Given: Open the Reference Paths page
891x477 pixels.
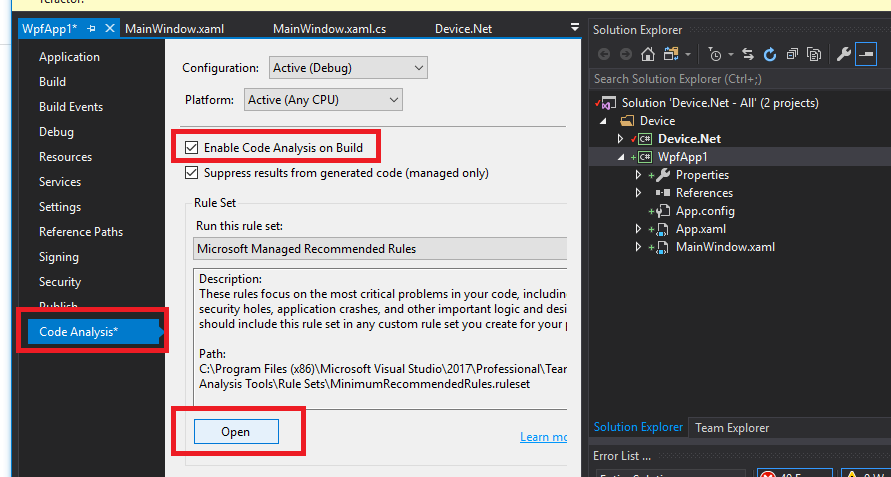Looking at the screenshot, I should pos(81,232).
